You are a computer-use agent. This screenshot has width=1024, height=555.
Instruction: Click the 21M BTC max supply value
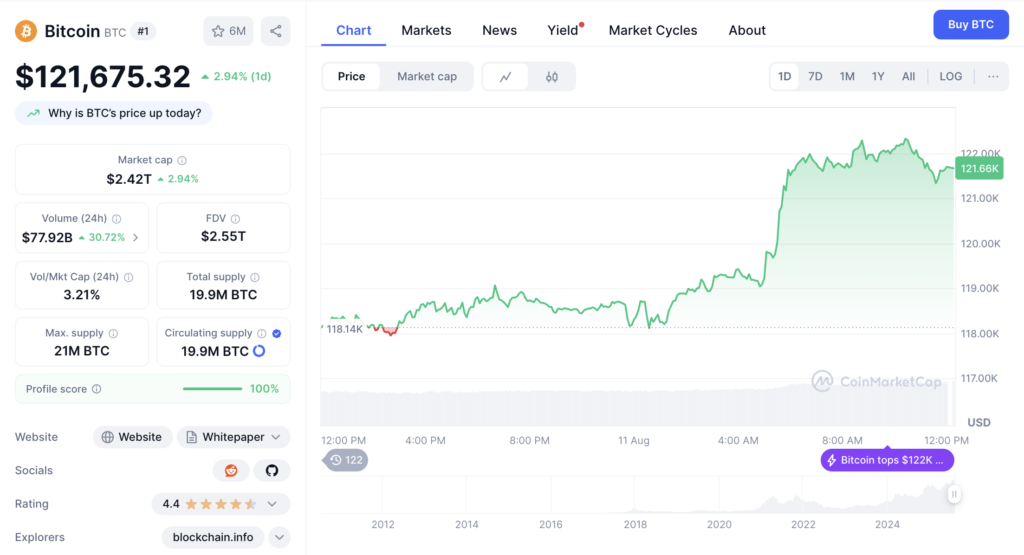tap(82, 351)
